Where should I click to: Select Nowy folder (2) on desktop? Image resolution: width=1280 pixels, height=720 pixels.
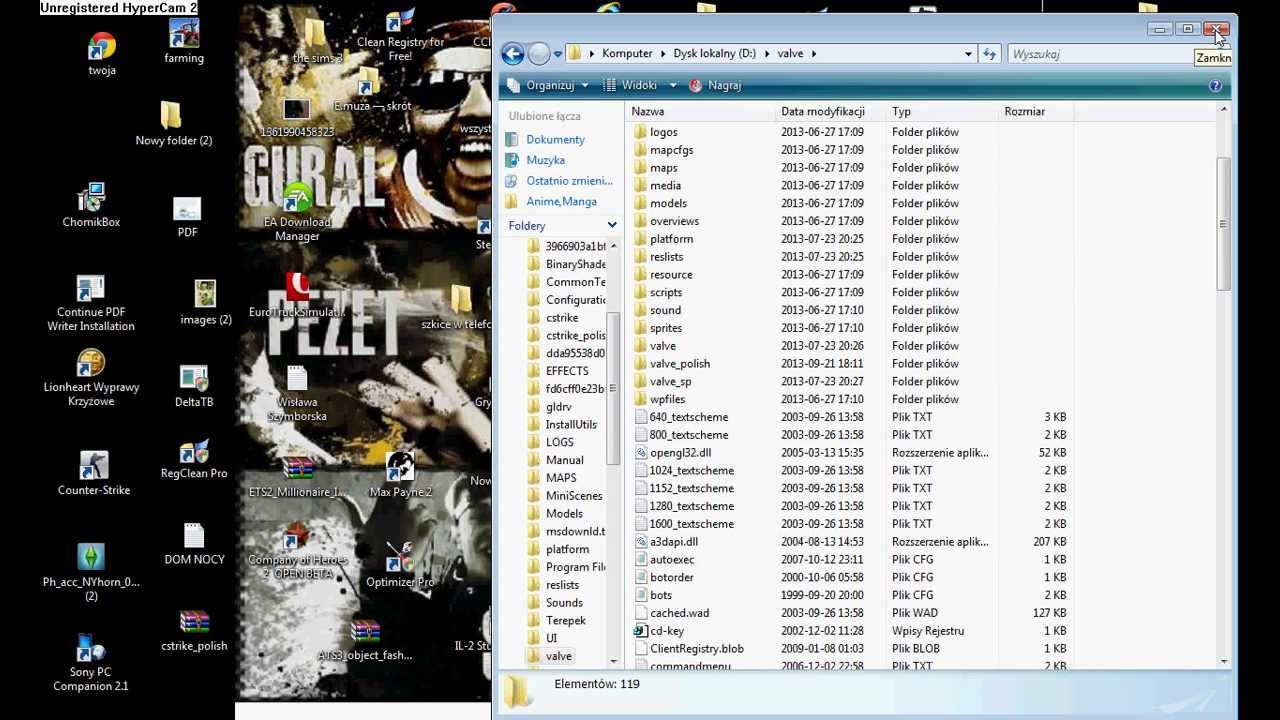[x=174, y=124]
